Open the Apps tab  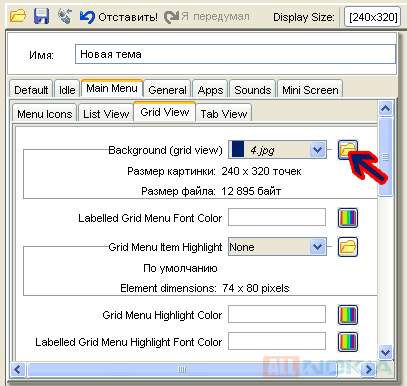pos(210,89)
